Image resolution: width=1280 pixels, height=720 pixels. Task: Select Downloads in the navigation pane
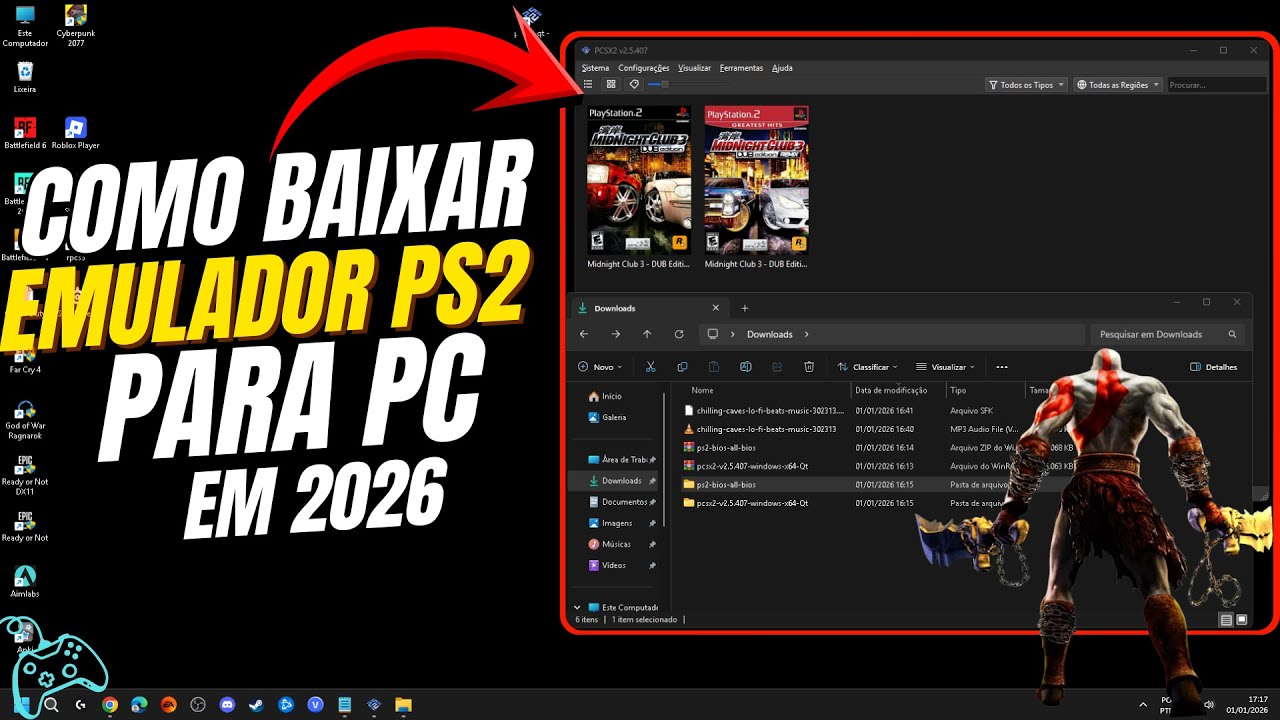[614, 481]
